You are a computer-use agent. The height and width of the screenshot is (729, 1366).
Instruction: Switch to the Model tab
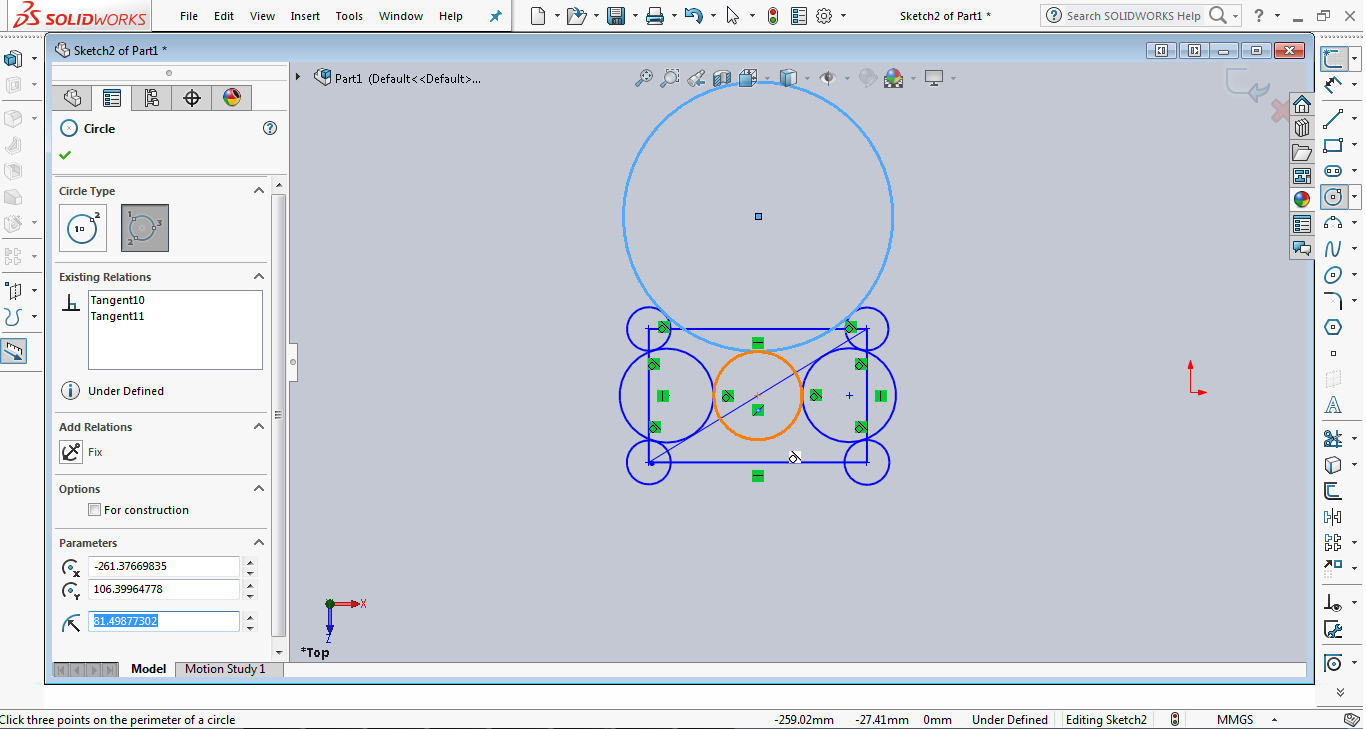149,669
